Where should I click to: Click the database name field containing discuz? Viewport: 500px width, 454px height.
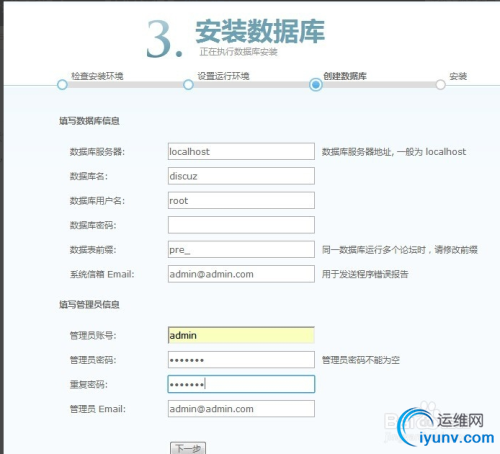pyautogui.click(x=241, y=176)
